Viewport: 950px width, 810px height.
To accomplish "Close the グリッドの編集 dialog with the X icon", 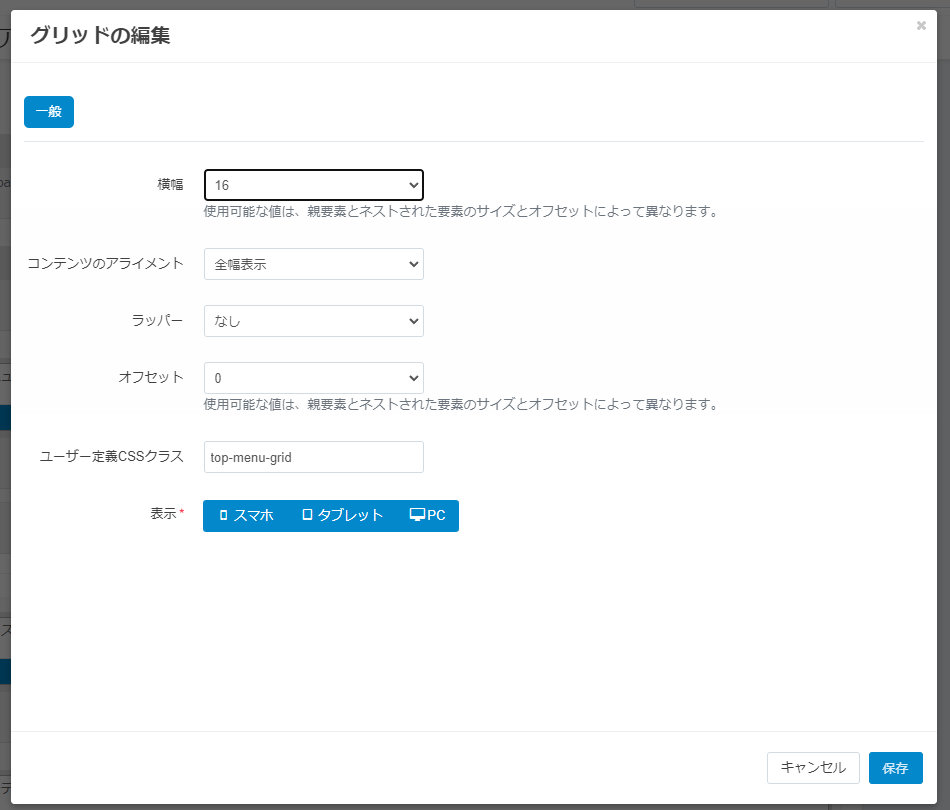I will pyautogui.click(x=921, y=25).
